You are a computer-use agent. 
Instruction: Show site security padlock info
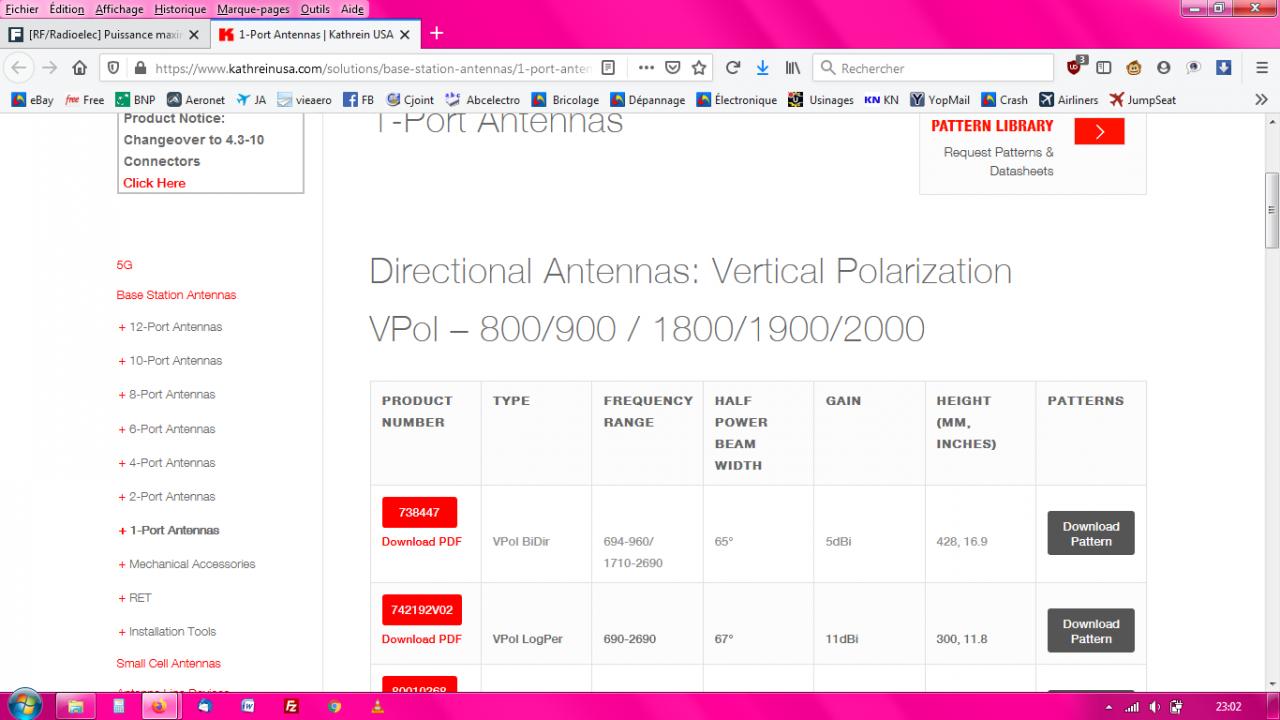(x=140, y=68)
